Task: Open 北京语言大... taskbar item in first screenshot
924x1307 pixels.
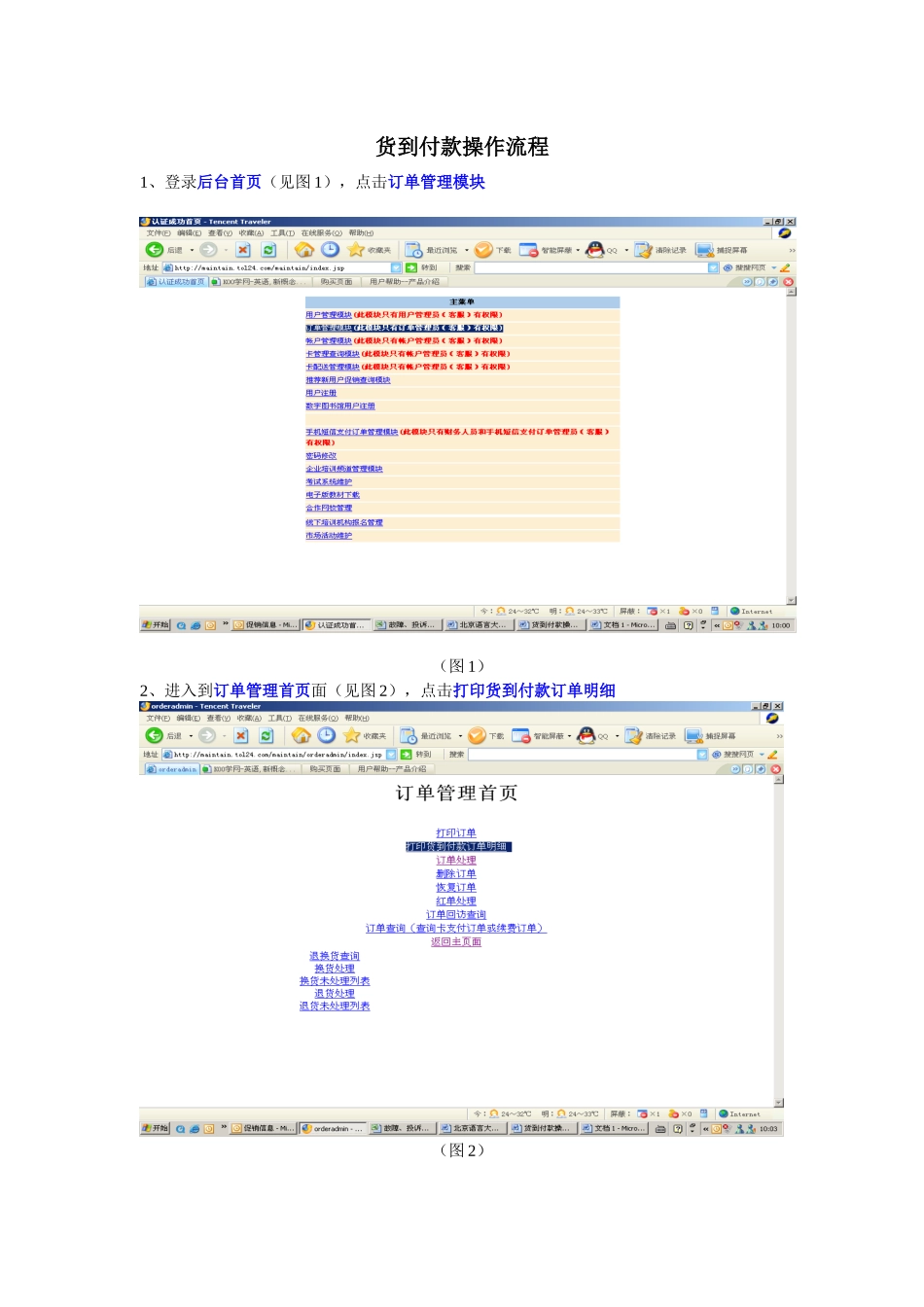Action: pyautogui.click(x=478, y=625)
